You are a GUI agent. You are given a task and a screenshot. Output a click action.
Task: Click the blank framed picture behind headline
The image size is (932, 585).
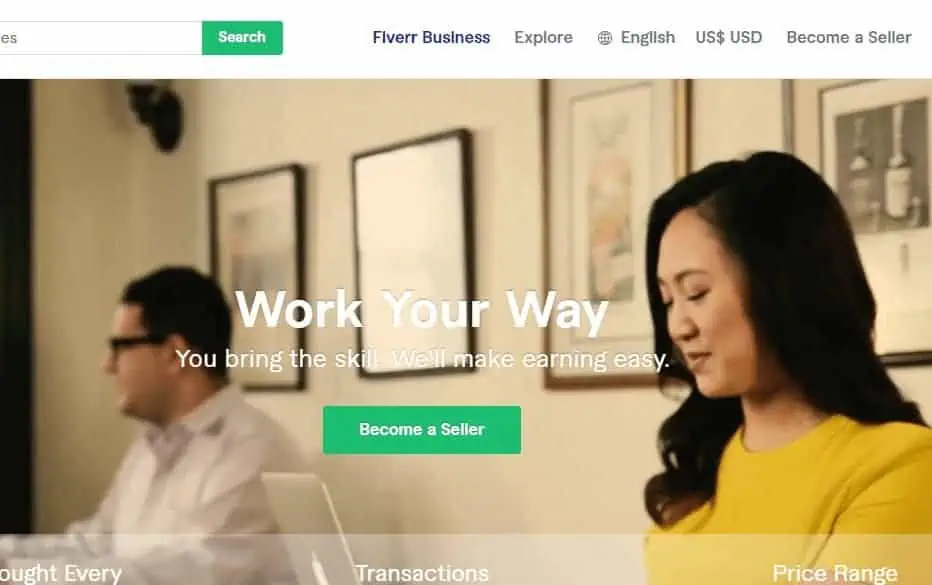pos(413,253)
